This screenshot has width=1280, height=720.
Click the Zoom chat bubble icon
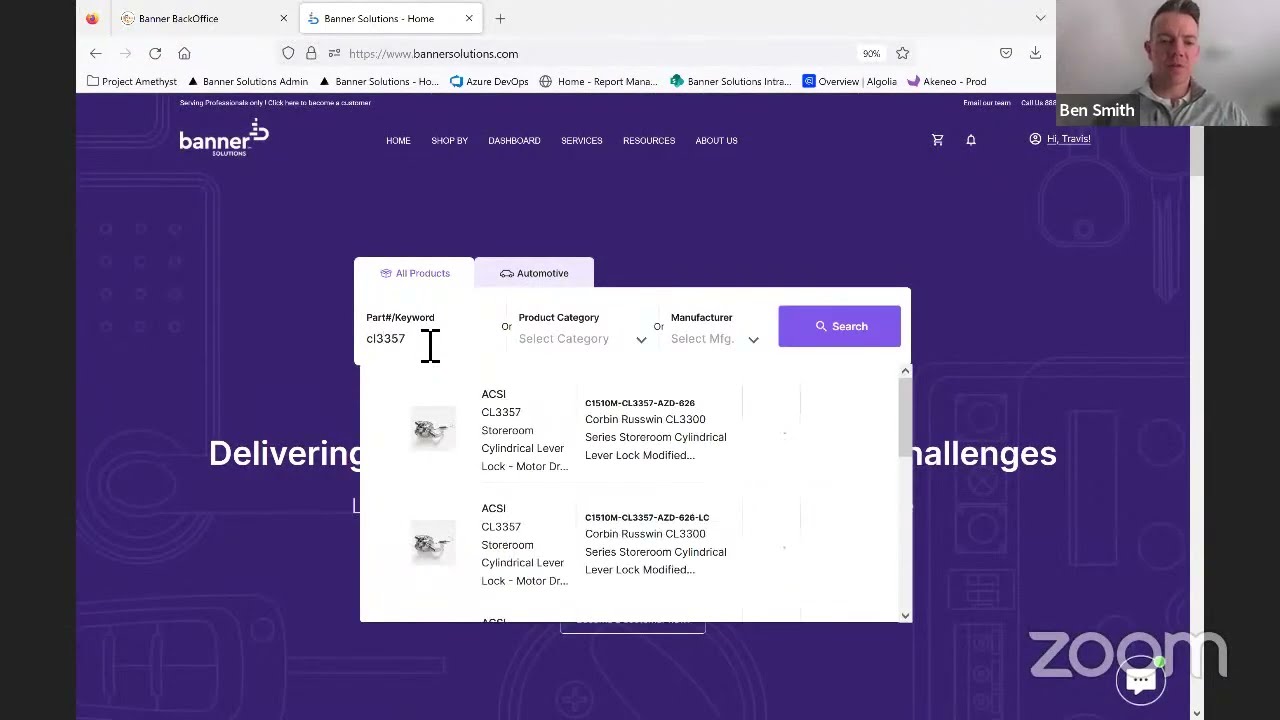click(1140, 679)
